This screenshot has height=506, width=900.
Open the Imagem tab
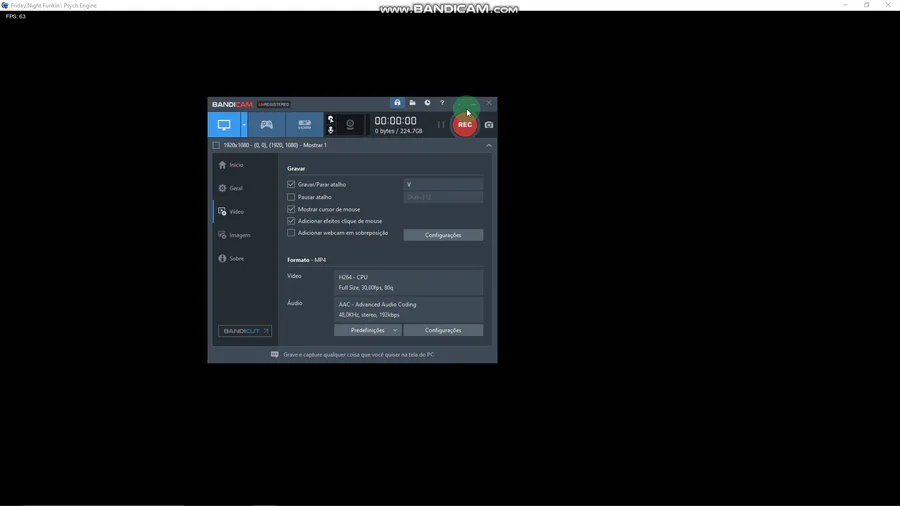tap(246, 235)
